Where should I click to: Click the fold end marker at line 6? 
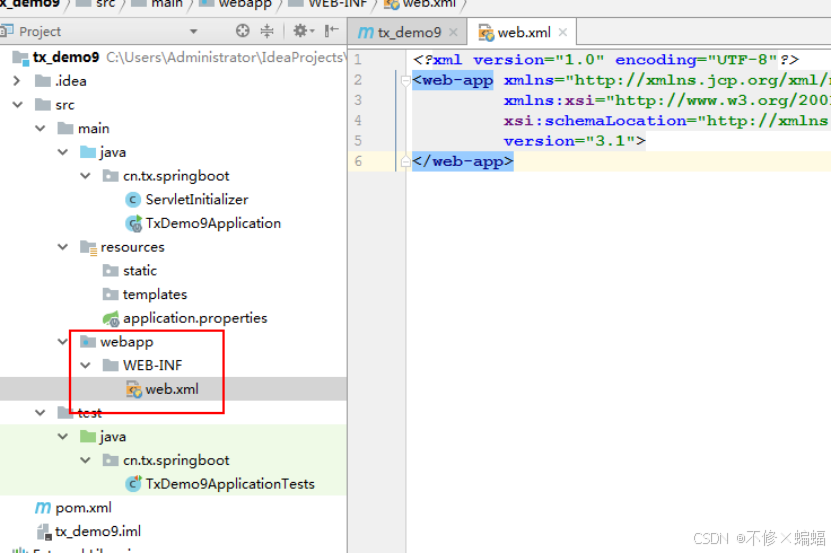click(405, 161)
